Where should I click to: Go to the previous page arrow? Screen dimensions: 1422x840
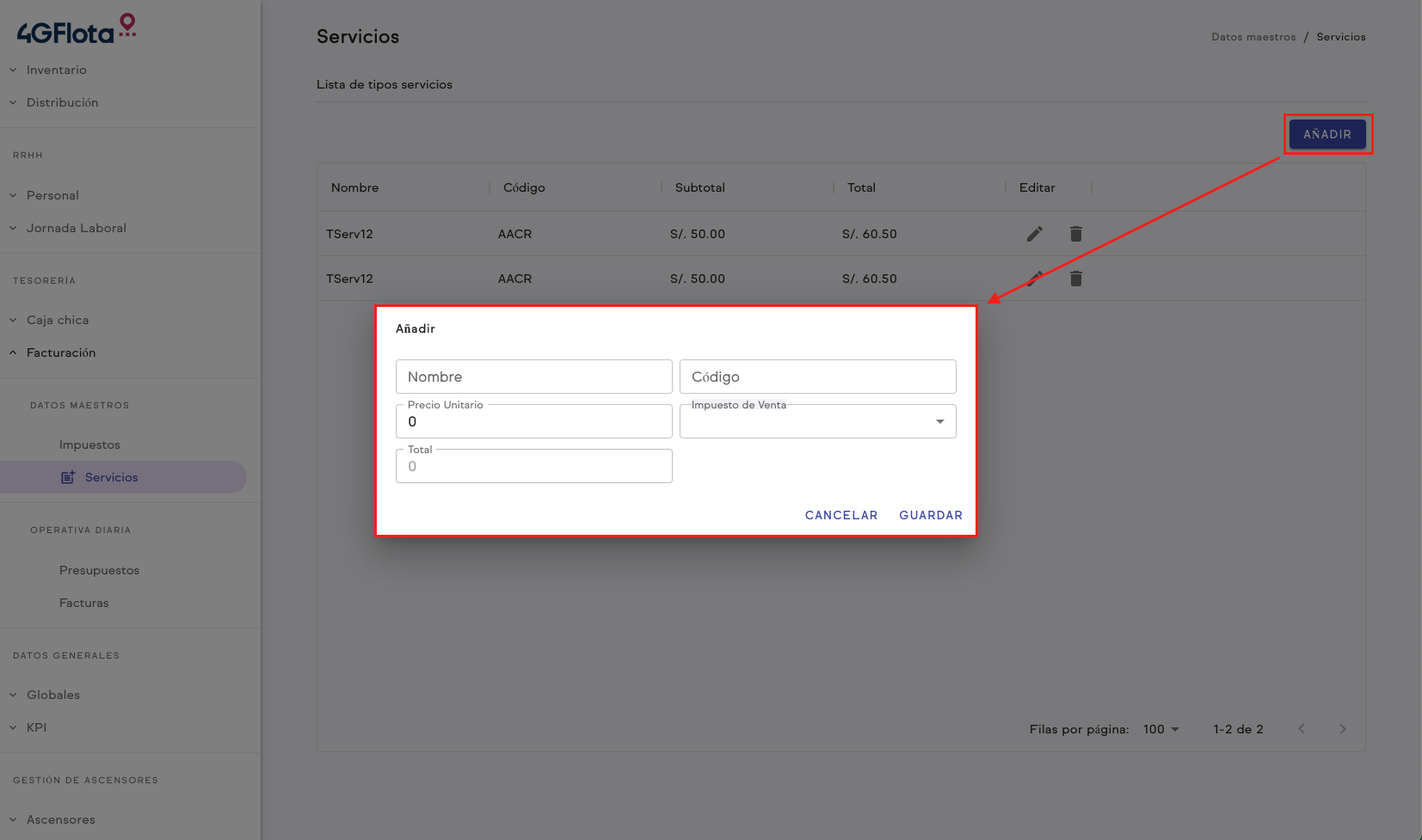tap(1301, 729)
